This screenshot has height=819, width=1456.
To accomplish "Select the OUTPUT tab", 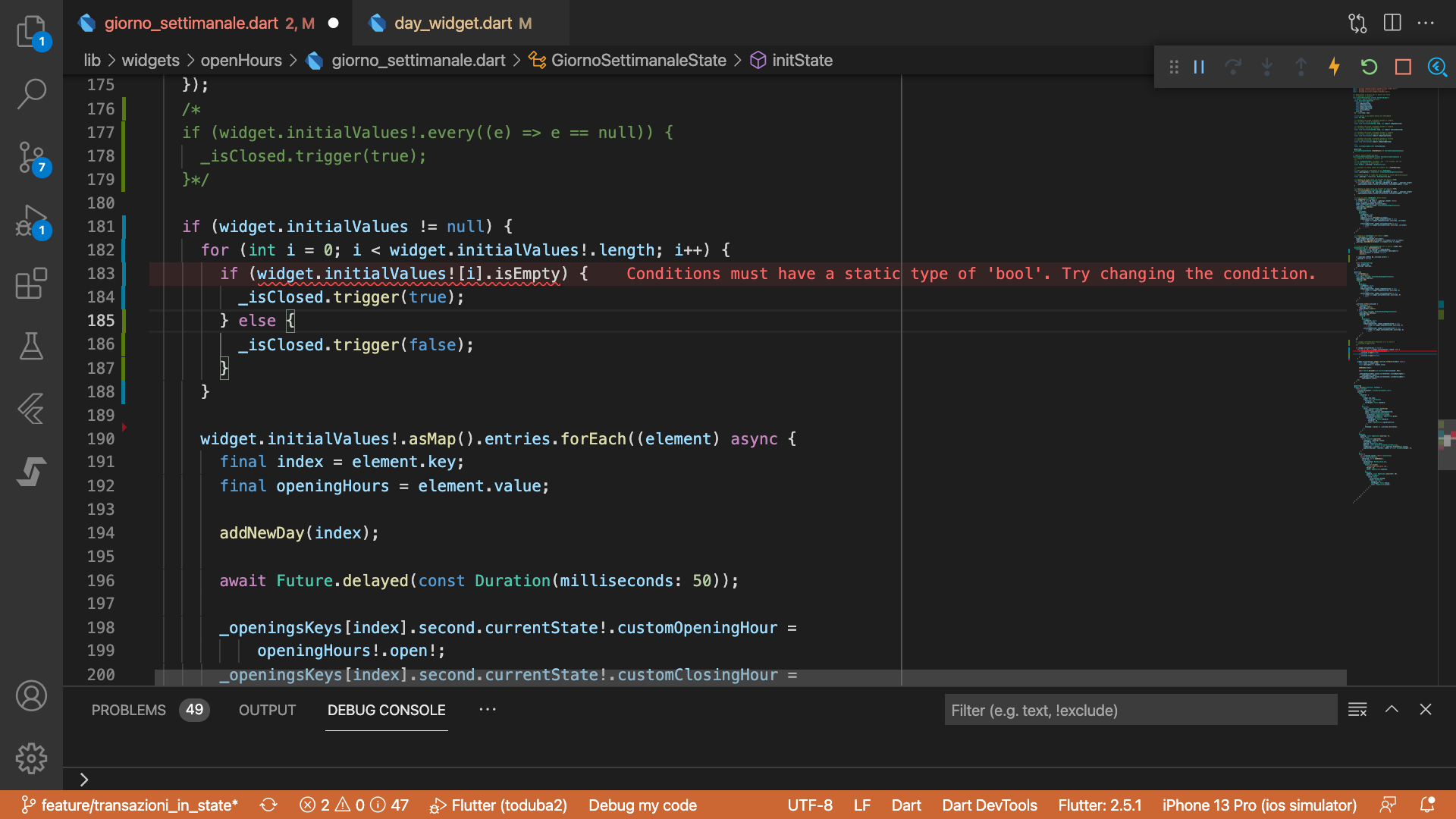I will 268,709.
